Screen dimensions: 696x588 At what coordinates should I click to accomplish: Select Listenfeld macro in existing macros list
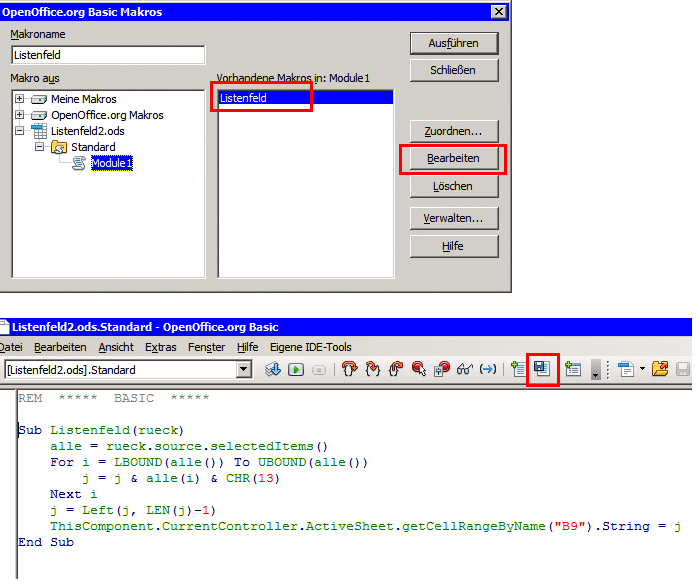click(305, 98)
